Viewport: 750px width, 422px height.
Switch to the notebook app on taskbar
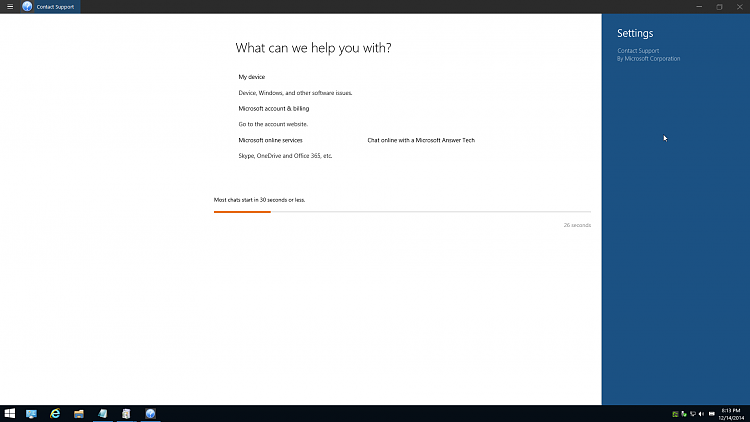point(103,413)
